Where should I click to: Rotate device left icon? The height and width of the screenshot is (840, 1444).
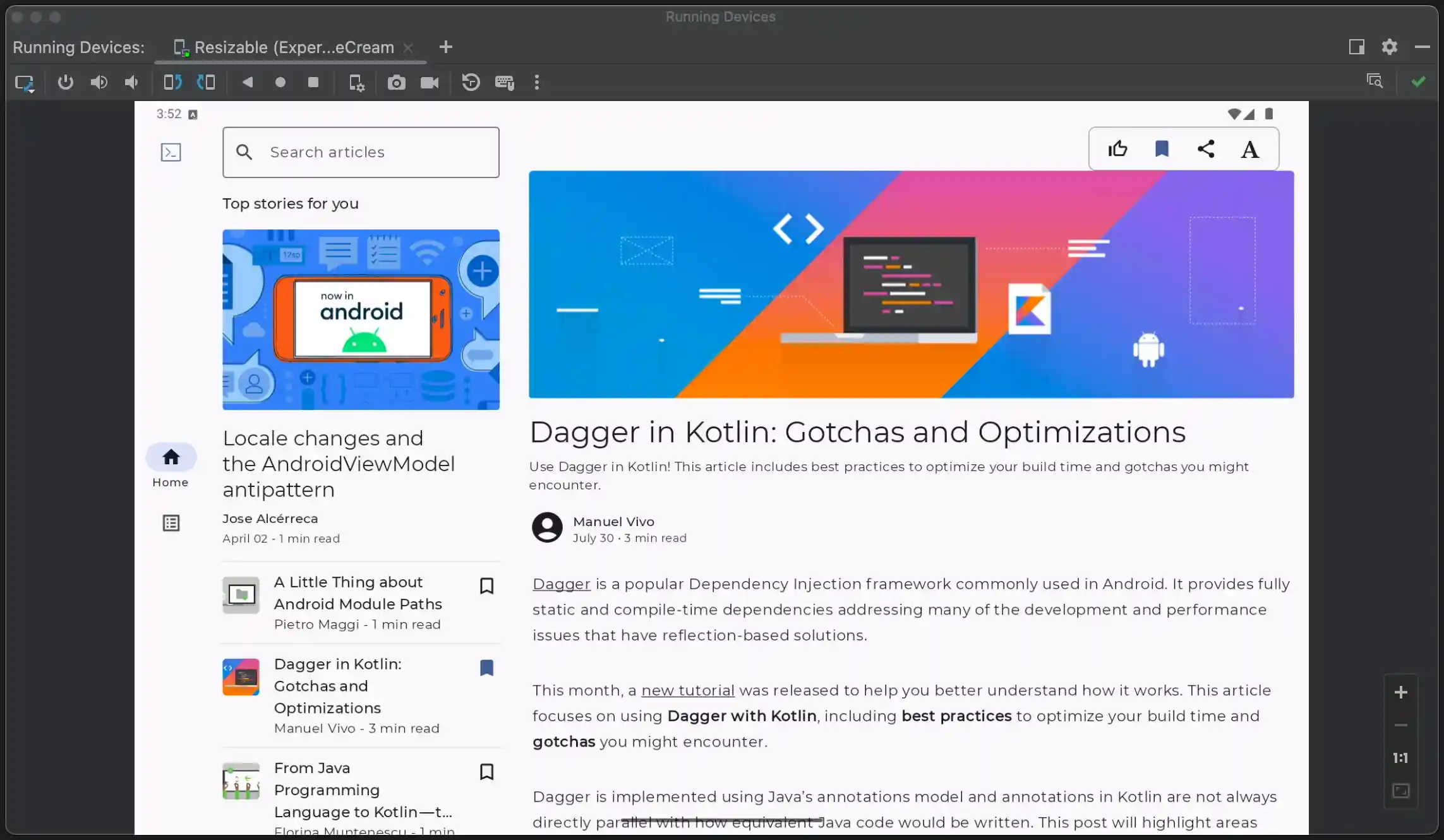(x=172, y=82)
